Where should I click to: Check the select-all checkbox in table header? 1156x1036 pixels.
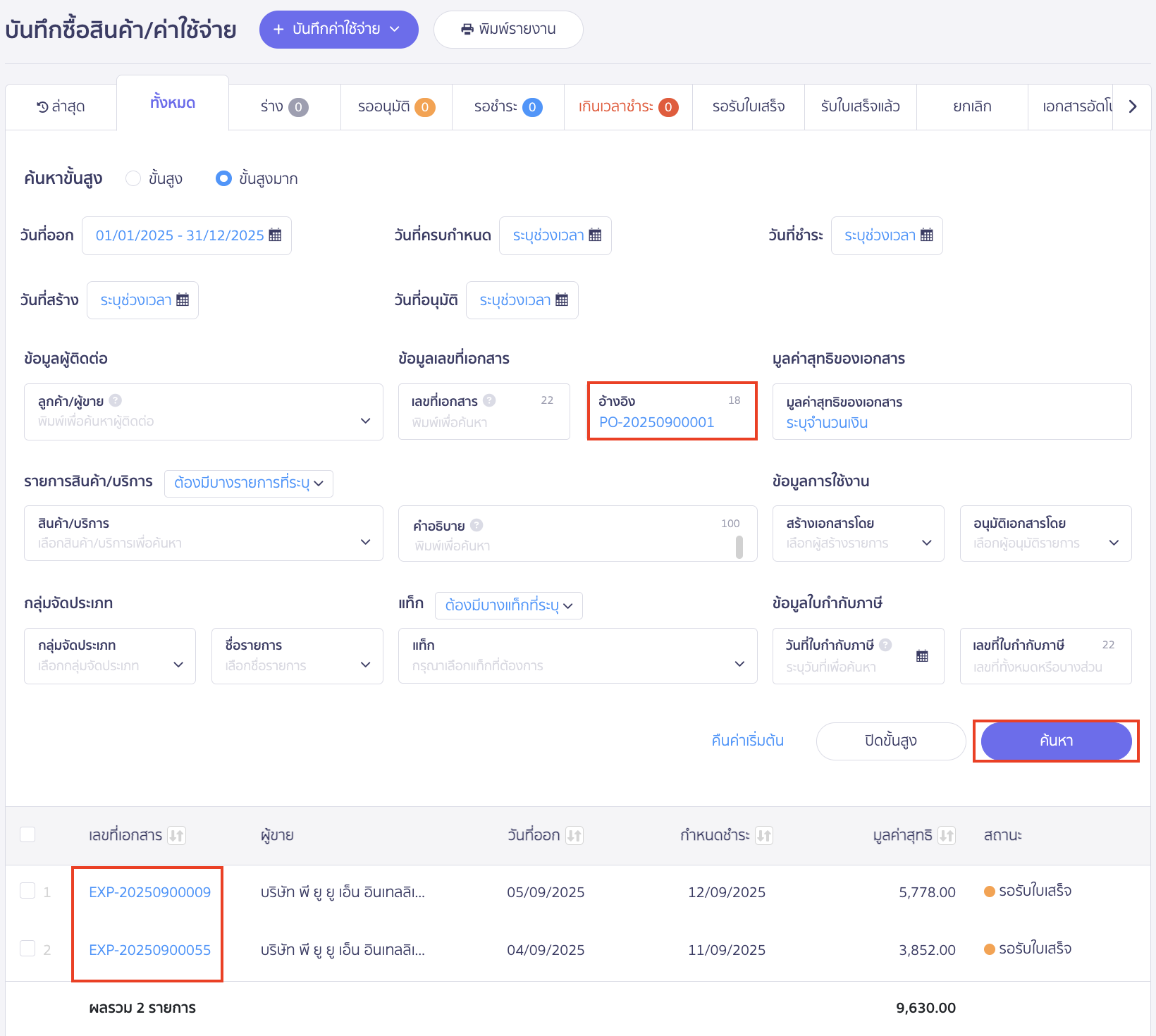click(x=27, y=834)
